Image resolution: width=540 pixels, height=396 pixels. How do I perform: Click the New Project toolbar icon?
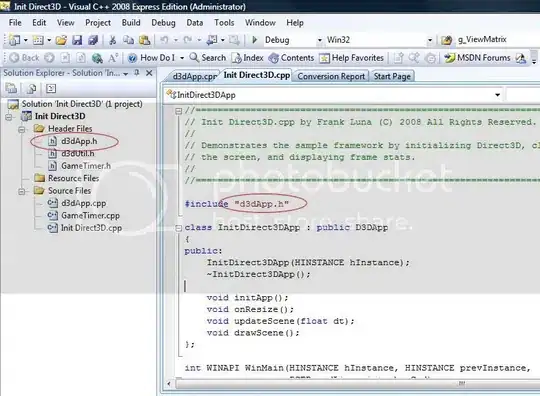[14, 40]
